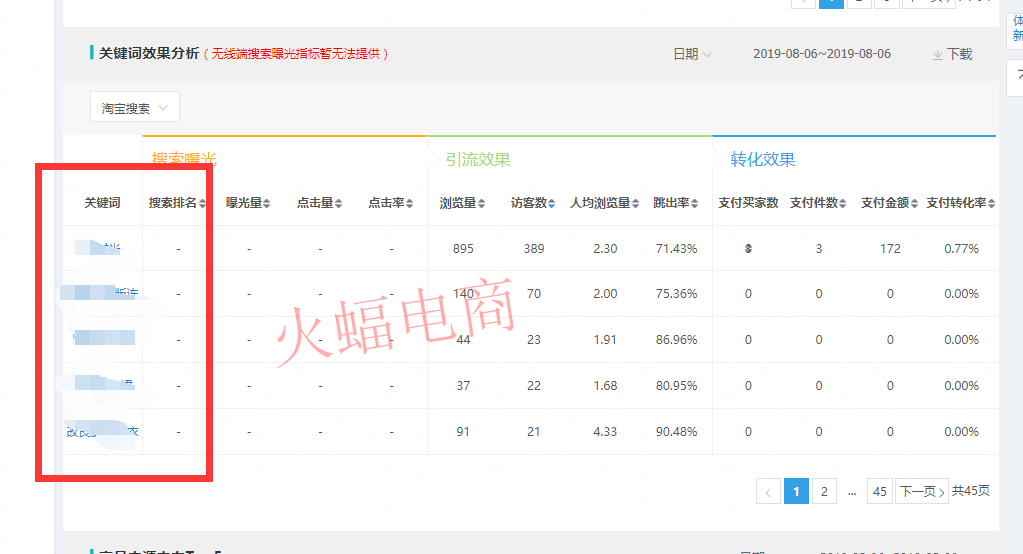The height and width of the screenshot is (554, 1023).
Task: Sort by 搜索排名 column arrows
Action: [203, 203]
